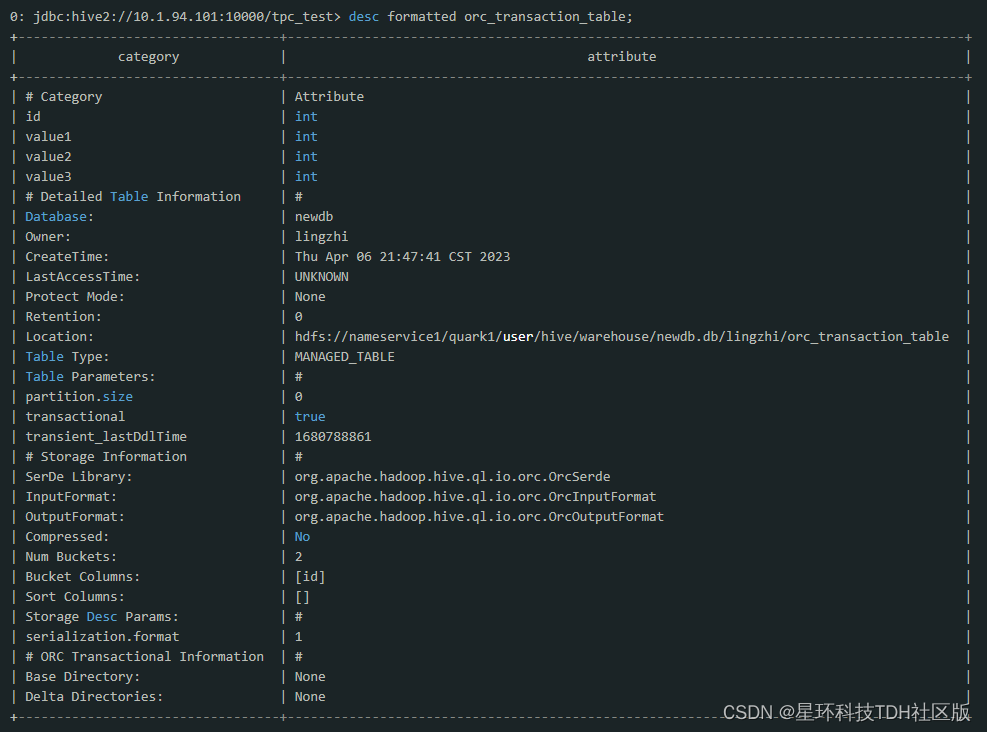
Task: Click the Bucket Columns value '[id]'
Action: pos(310,577)
